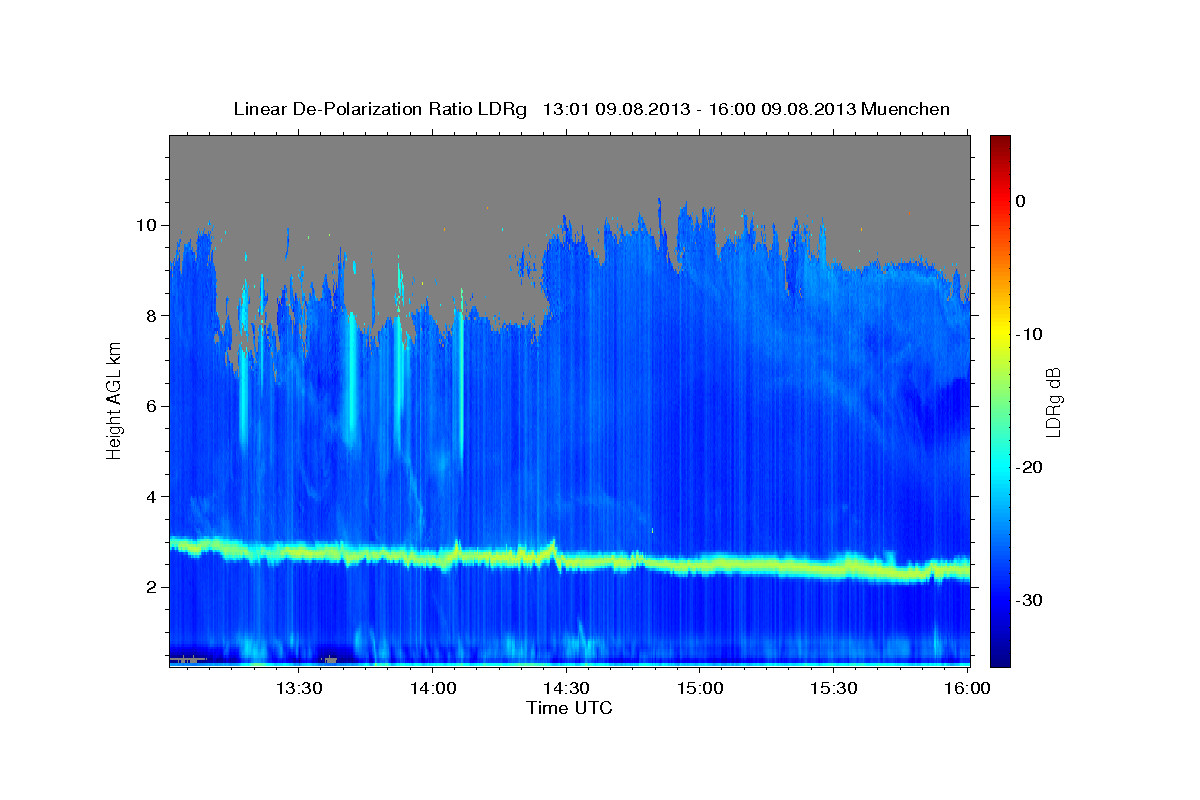1200x800 pixels.
Task: Click the colorbar value -30
Action: 1028,600
